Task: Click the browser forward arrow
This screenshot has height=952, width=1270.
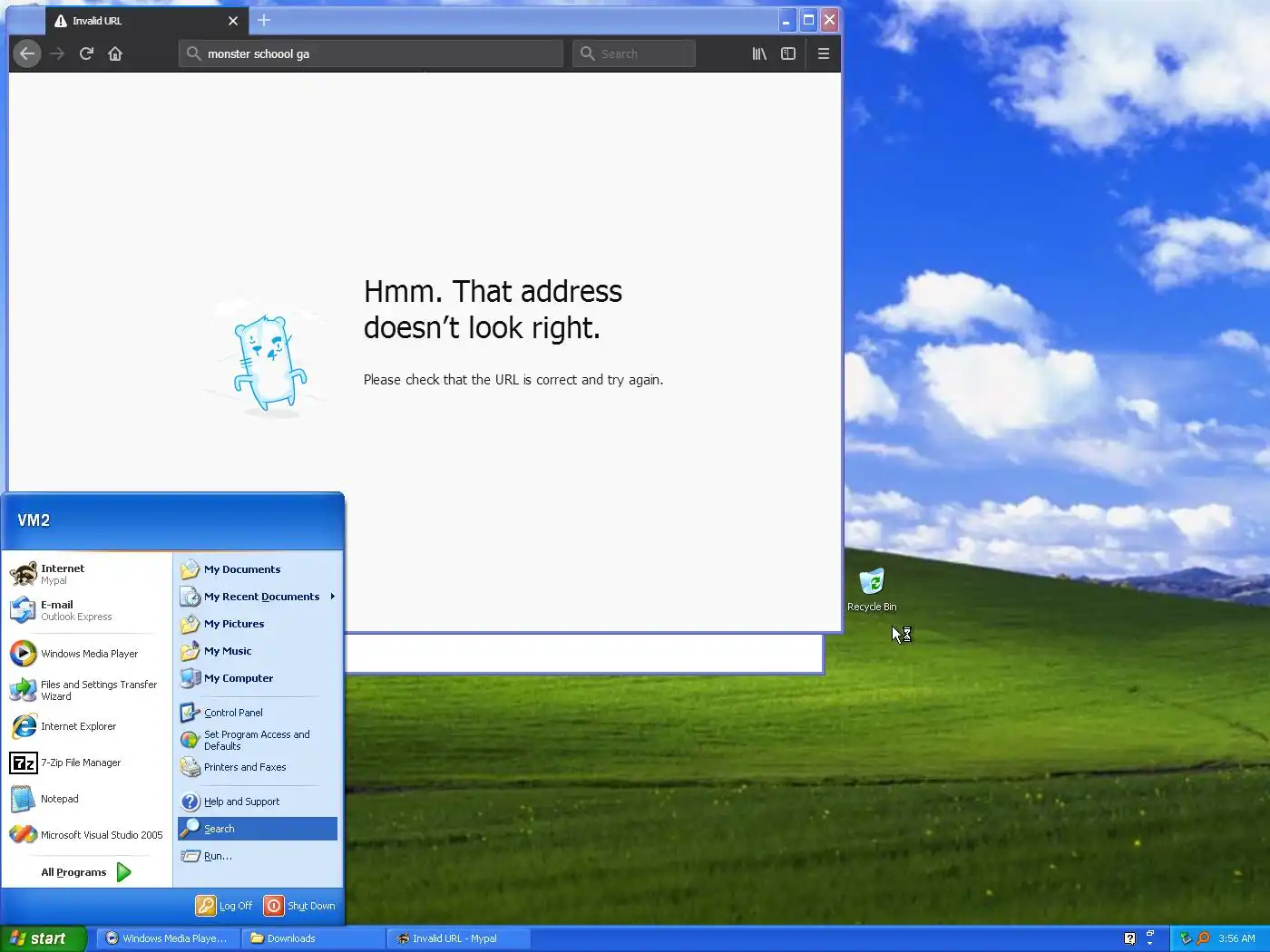Action: pos(57,53)
